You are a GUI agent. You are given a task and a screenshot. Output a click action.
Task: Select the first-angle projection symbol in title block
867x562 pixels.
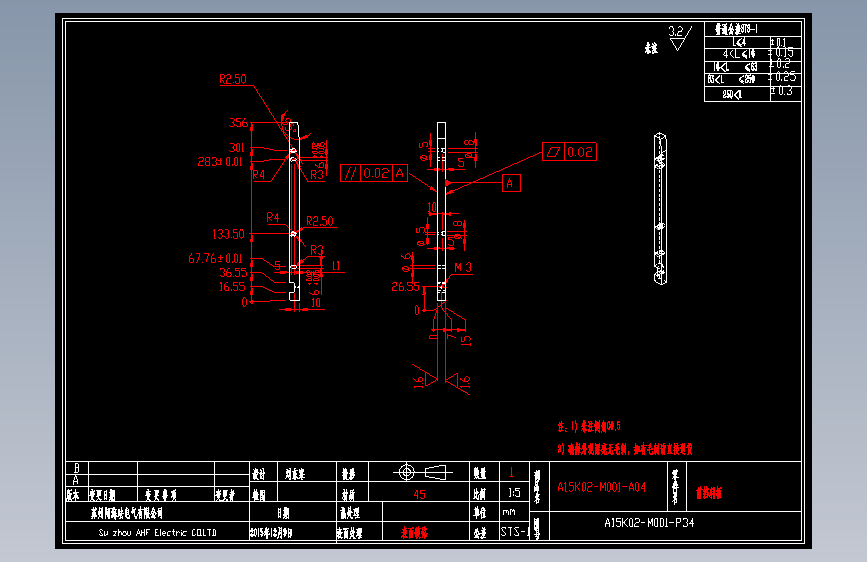(x=422, y=472)
